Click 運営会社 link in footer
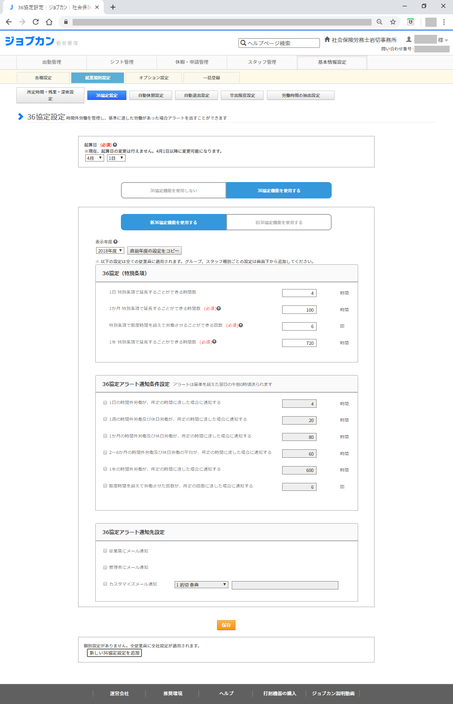Image resolution: width=453 pixels, height=704 pixels. pyautogui.click(x=119, y=693)
